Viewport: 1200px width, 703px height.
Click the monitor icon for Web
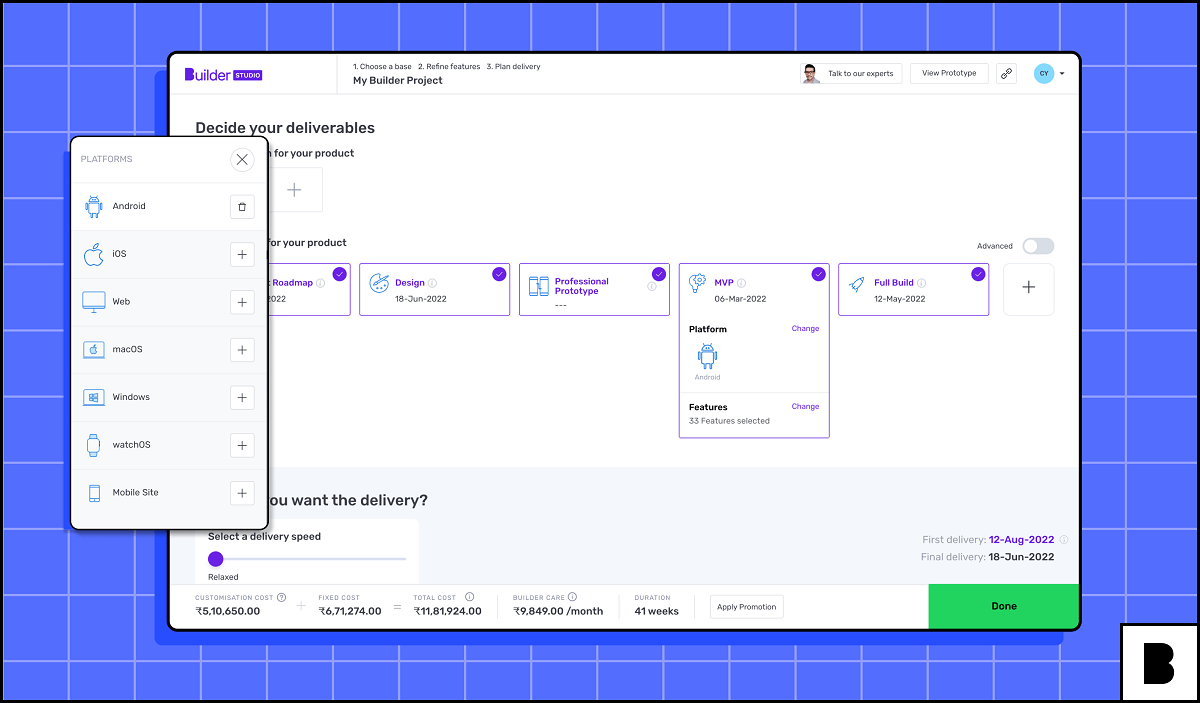point(94,302)
